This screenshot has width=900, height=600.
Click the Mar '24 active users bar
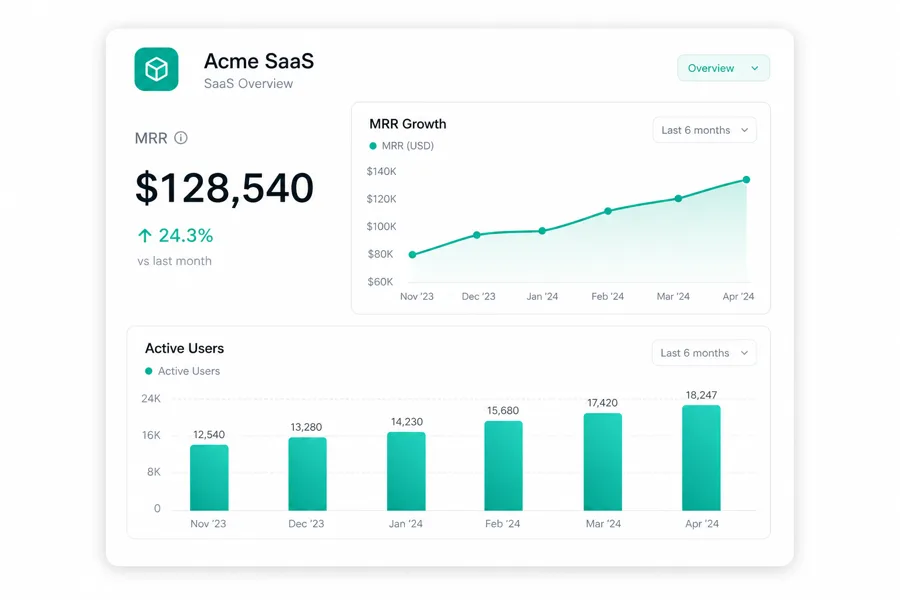tap(603, 462)
